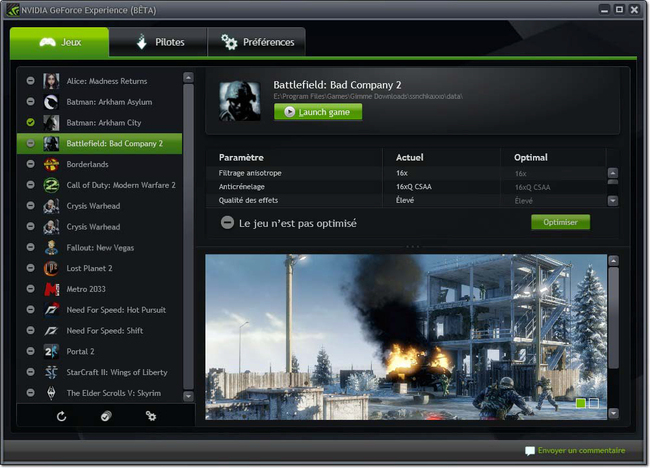Viewport: 650px width, 468px height.
Task: Click the Batman: Arkham Asylum game icon
Action: [51, 102]
